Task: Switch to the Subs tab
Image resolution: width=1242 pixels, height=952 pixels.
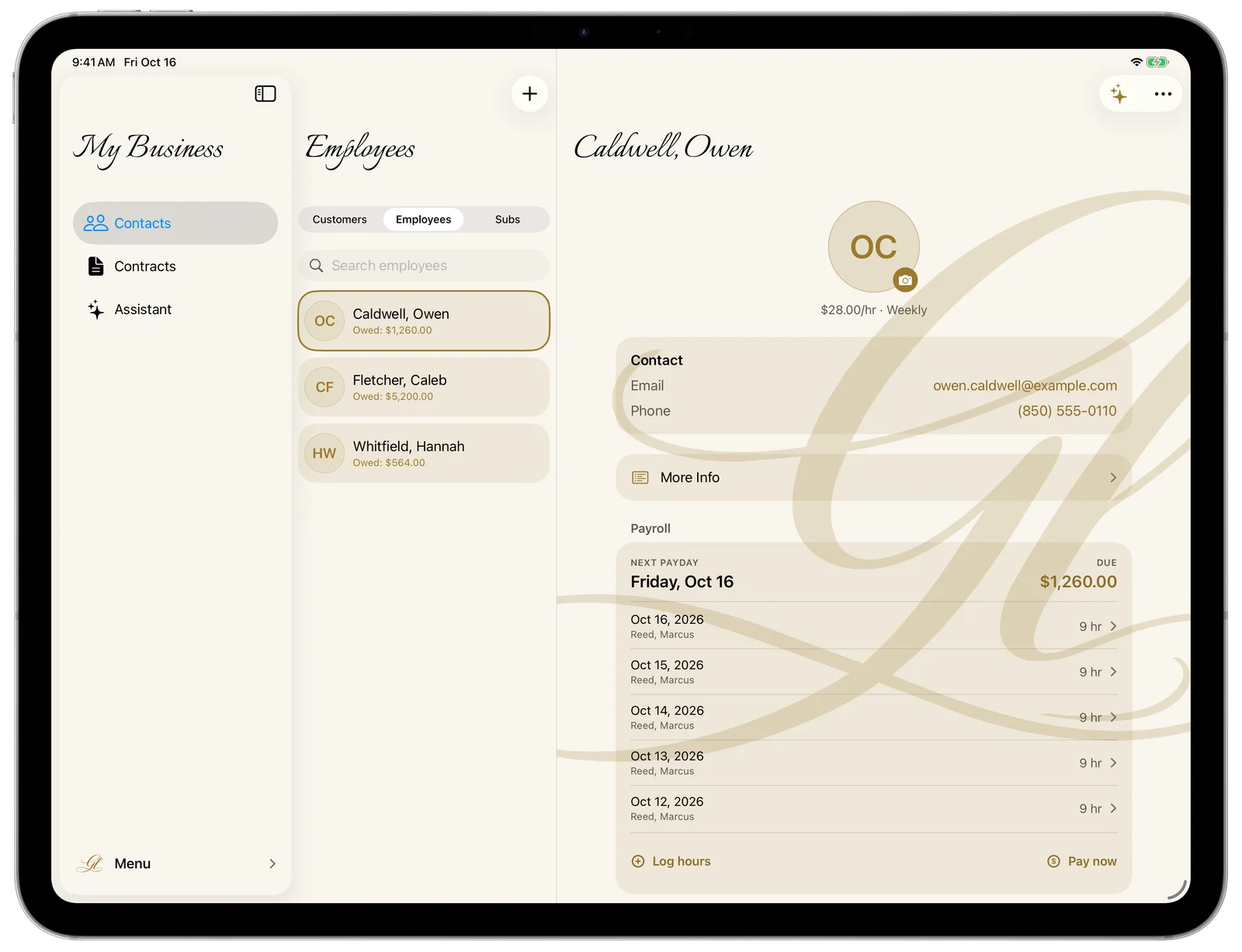Action: tap(508, 220)
